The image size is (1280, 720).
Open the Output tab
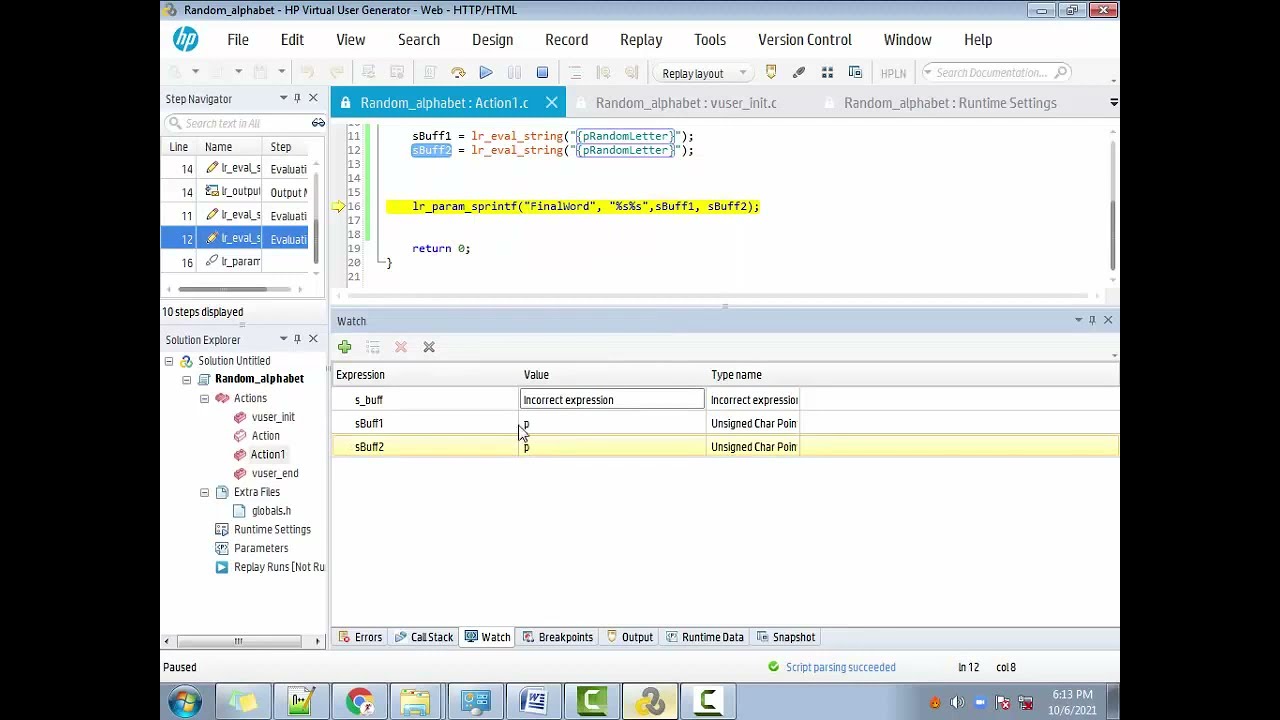coord(629,637)
